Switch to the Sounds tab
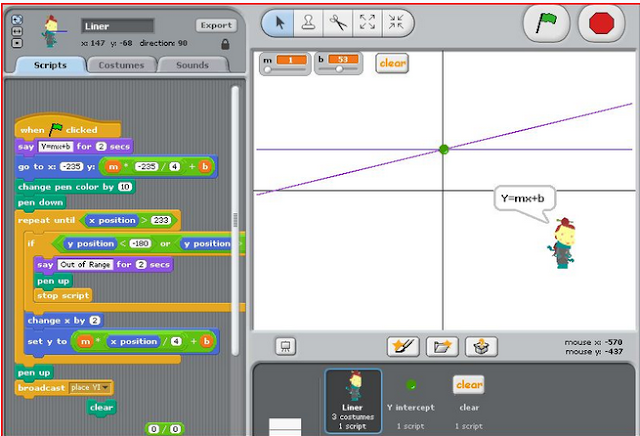This screenshot has height=436, width=640. click(192, 65)
